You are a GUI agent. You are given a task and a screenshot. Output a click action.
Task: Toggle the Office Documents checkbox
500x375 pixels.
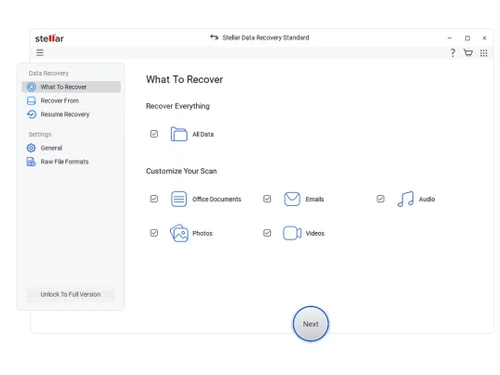pos(154,199)
